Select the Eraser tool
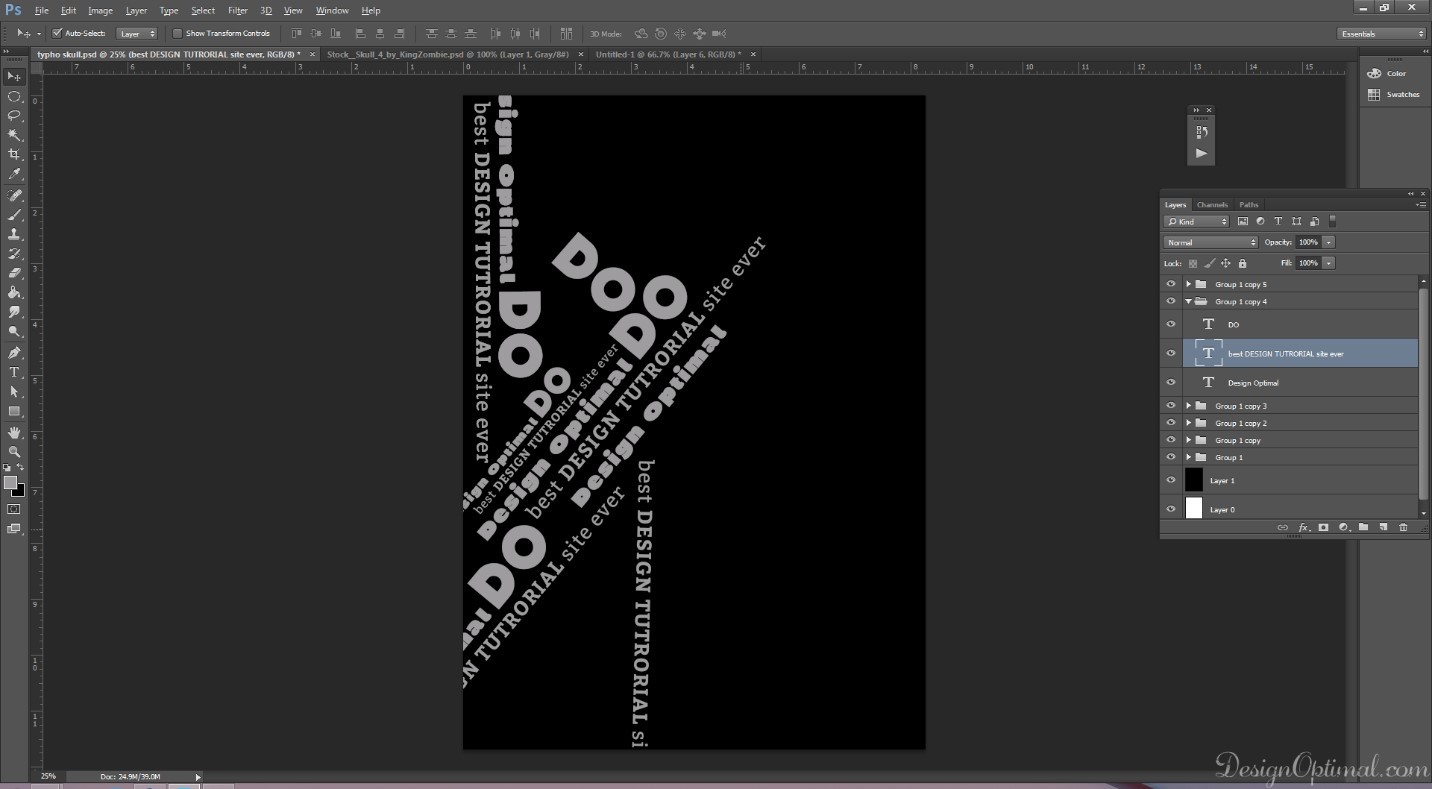 coord(14,273)
